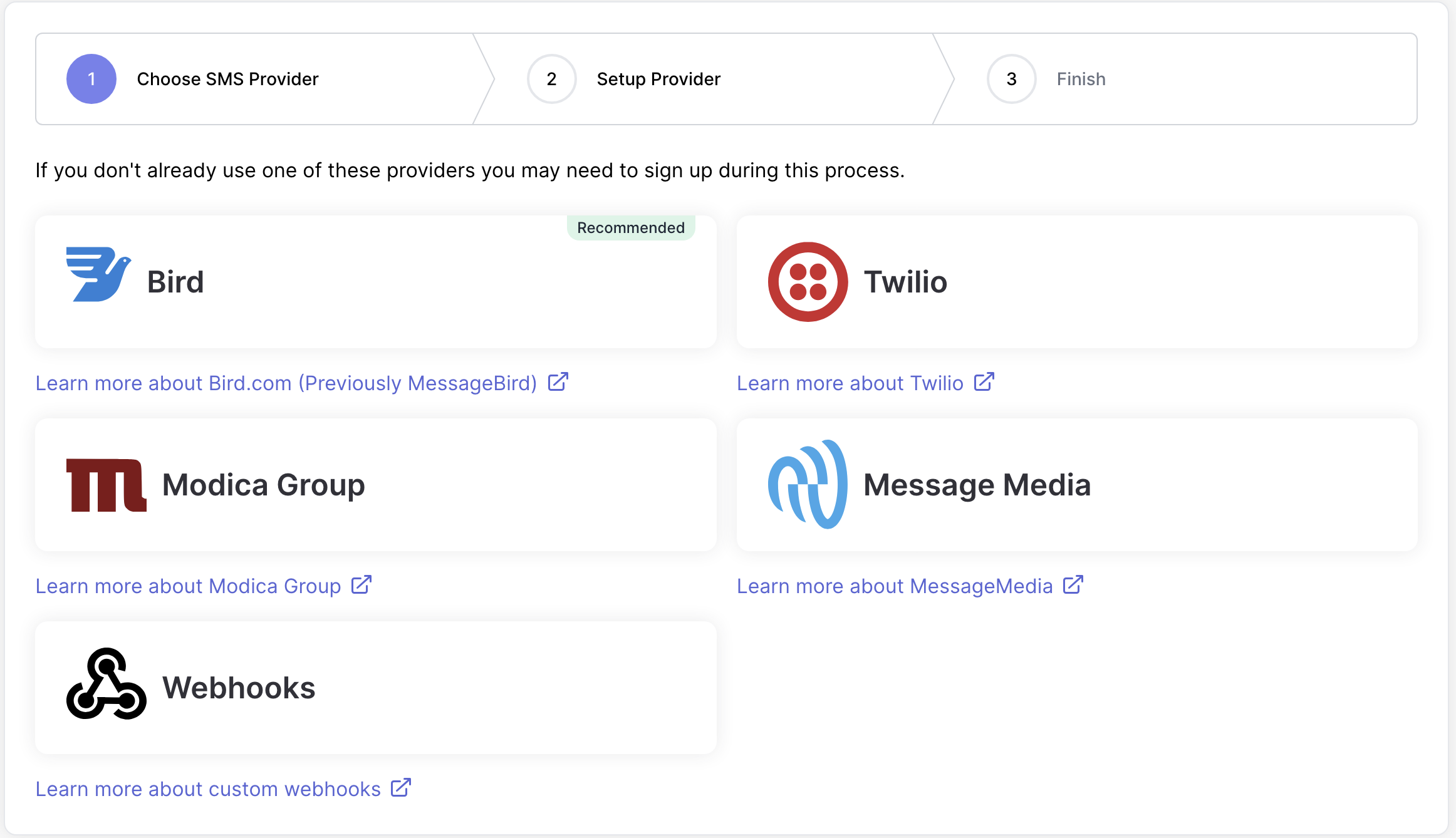The width and height of the screenshot is (1456, 838).
Task: Select the Bird provider card
Action: tap(376, 282)
